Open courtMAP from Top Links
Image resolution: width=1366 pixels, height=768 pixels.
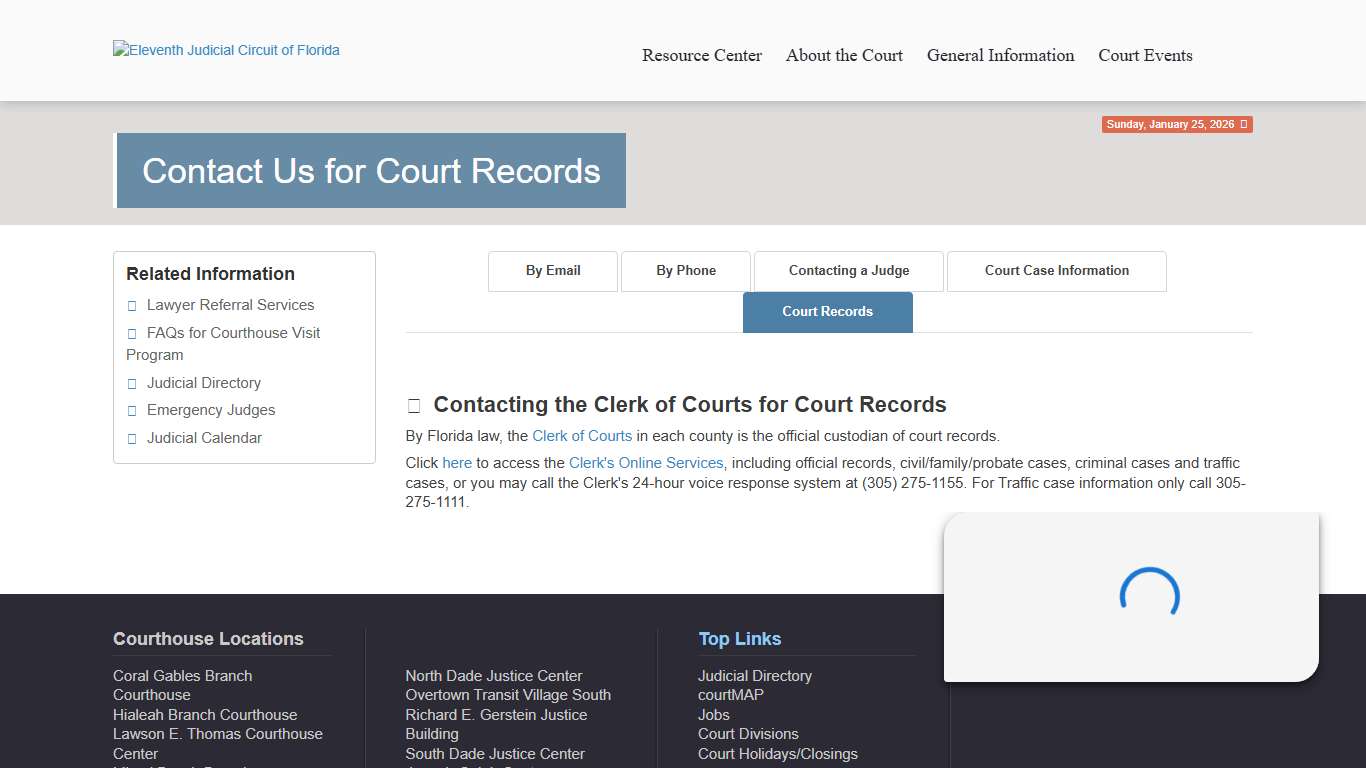(x=730, y=695)
